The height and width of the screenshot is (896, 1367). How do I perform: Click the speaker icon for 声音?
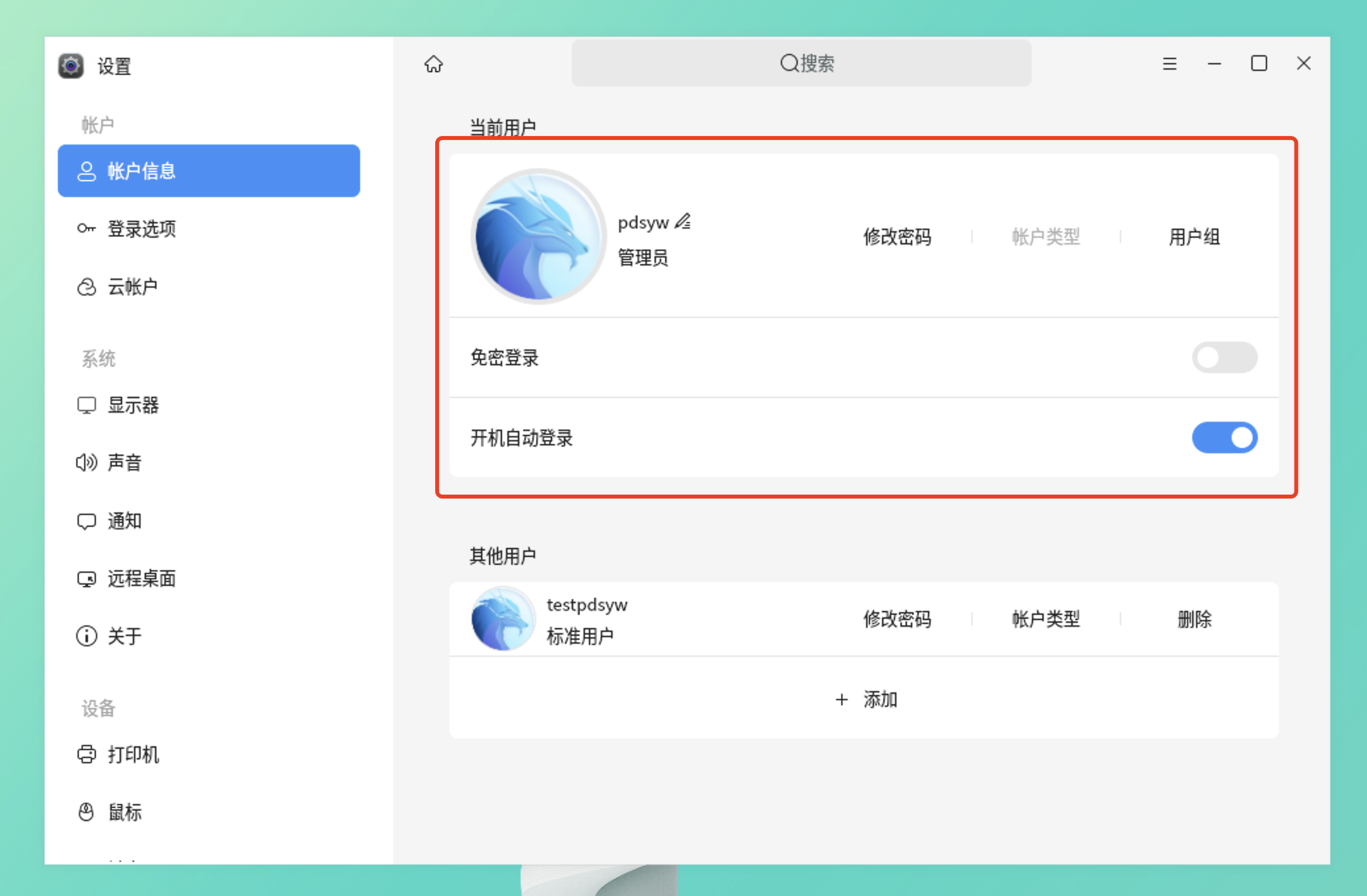[x=86, y=462]
